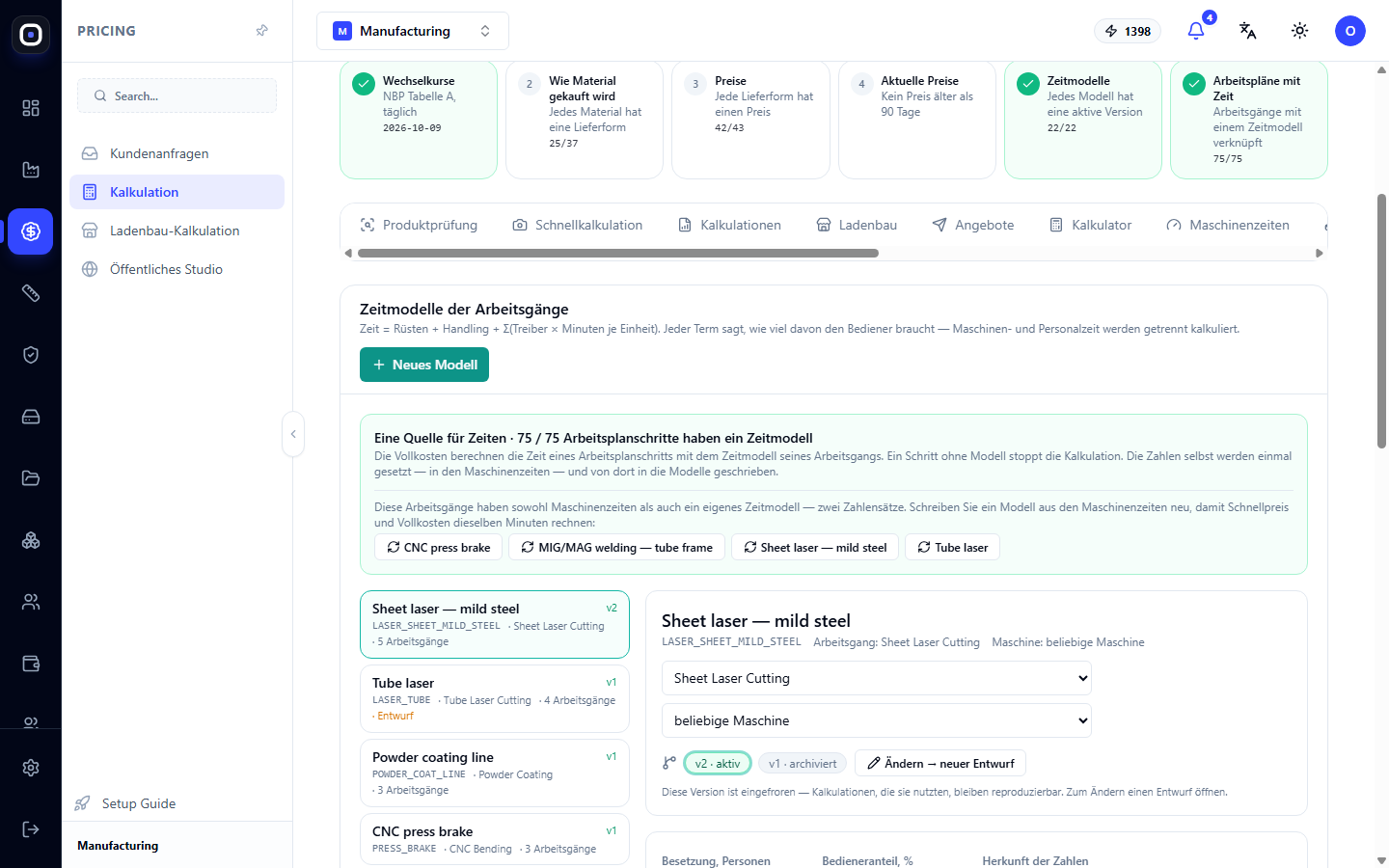
Task: Click the left arrow of the tab scrollbar
Action: click(348, 254)
